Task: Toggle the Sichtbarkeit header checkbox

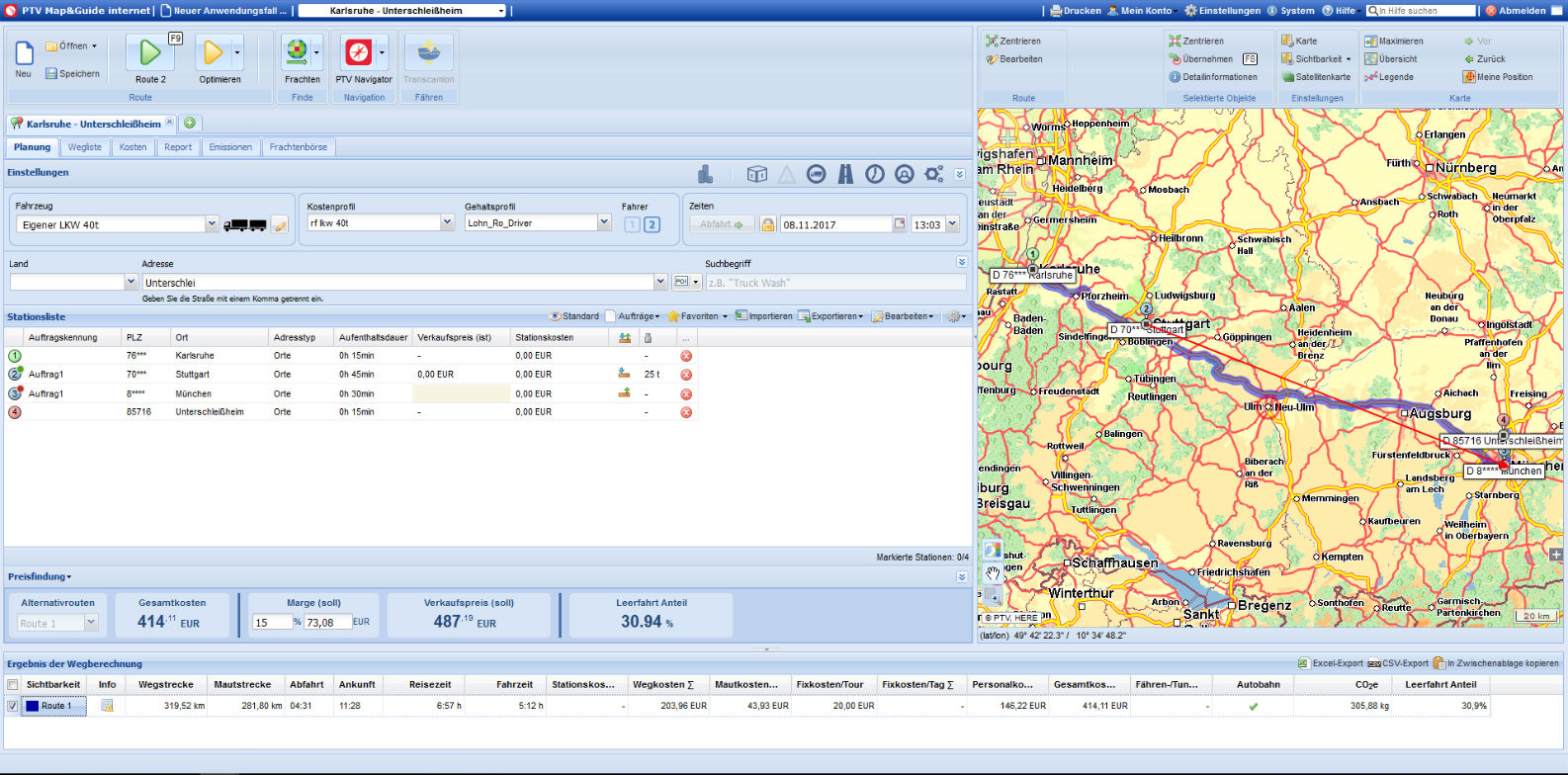Action: point(12,684)
